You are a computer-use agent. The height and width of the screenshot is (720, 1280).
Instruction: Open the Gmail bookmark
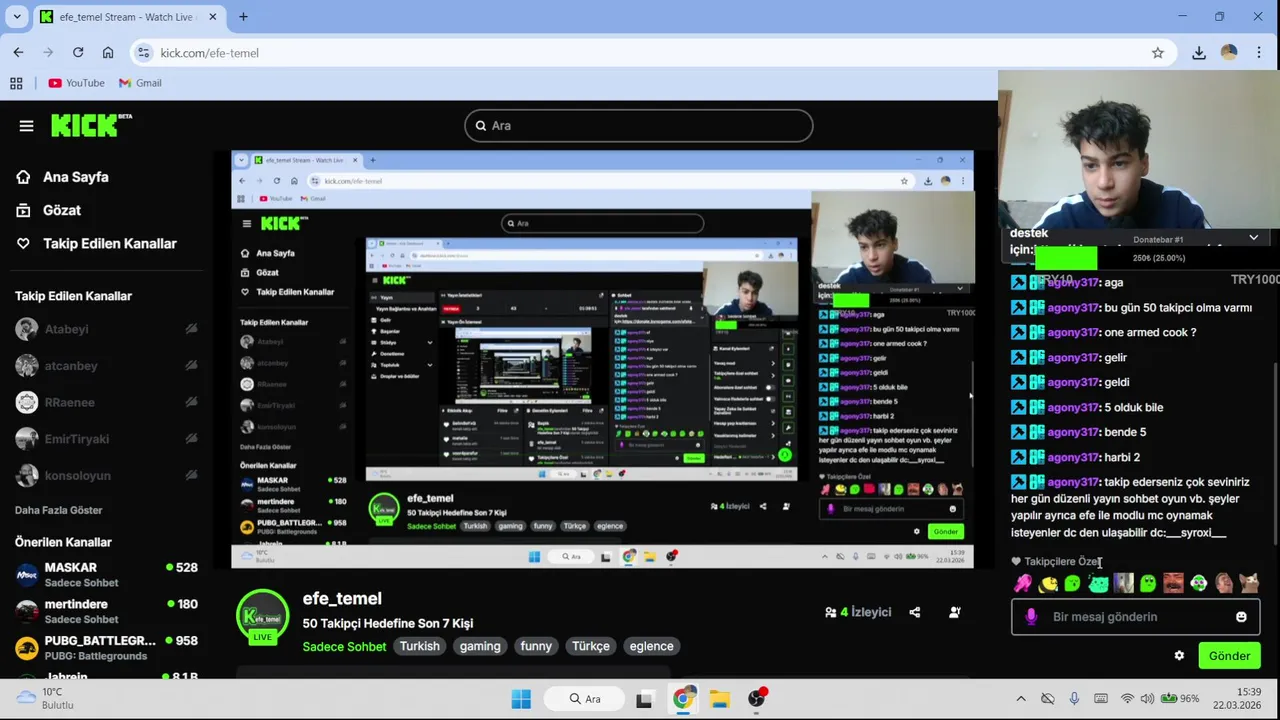click(140, 83)
